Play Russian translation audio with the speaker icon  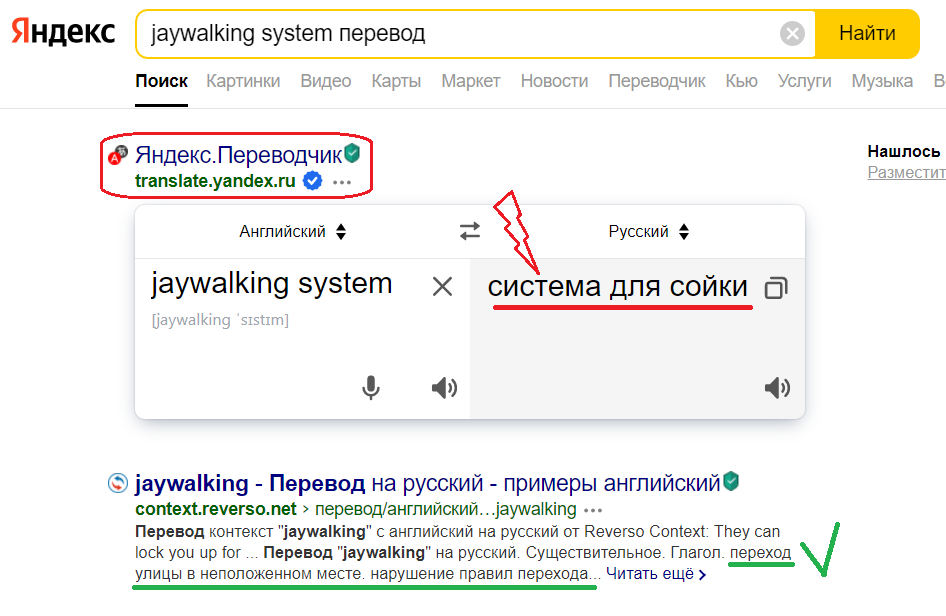point(777,387)
